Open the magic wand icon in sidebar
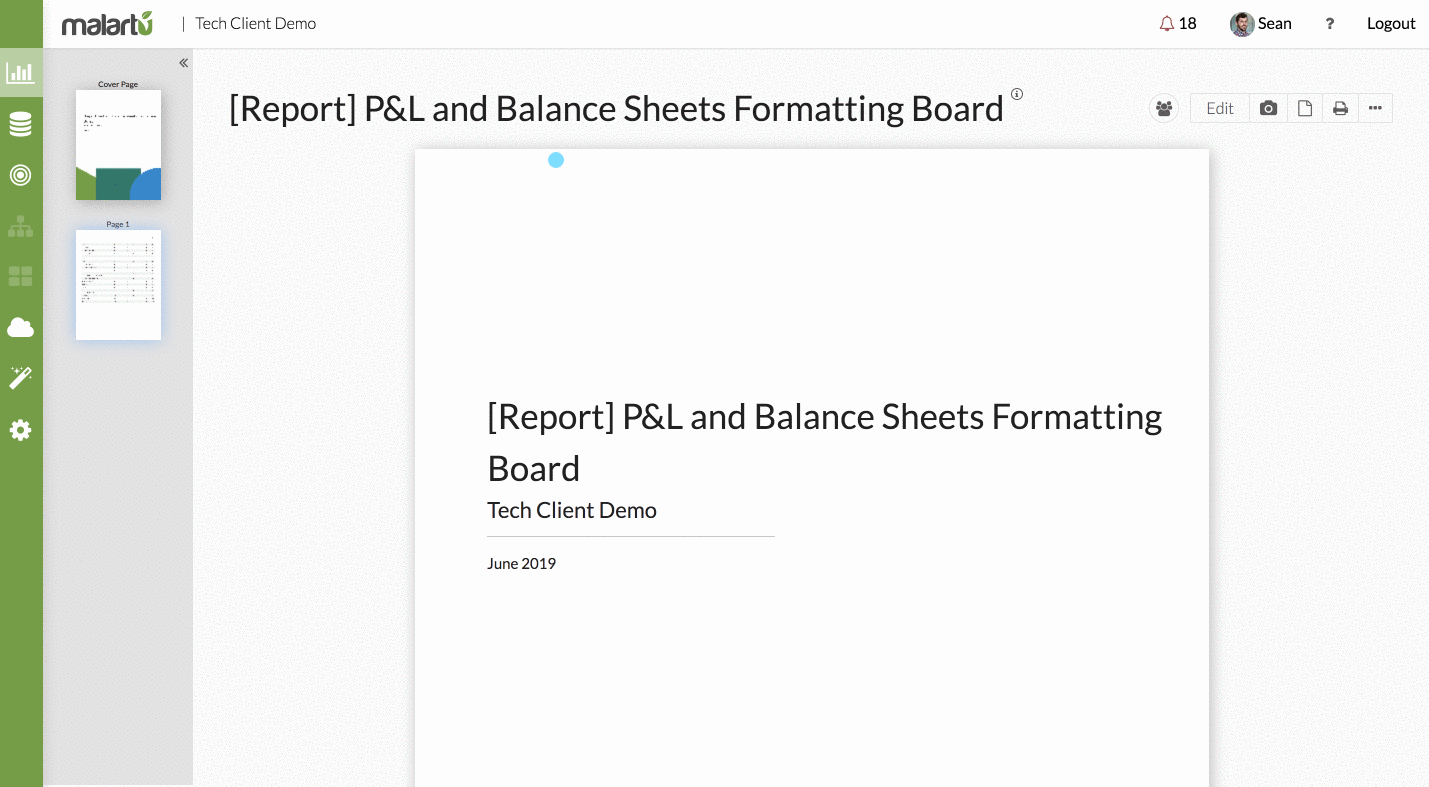Image resolution: width=1429 pixels, height=787 pixels. click(x=20, y=378)
